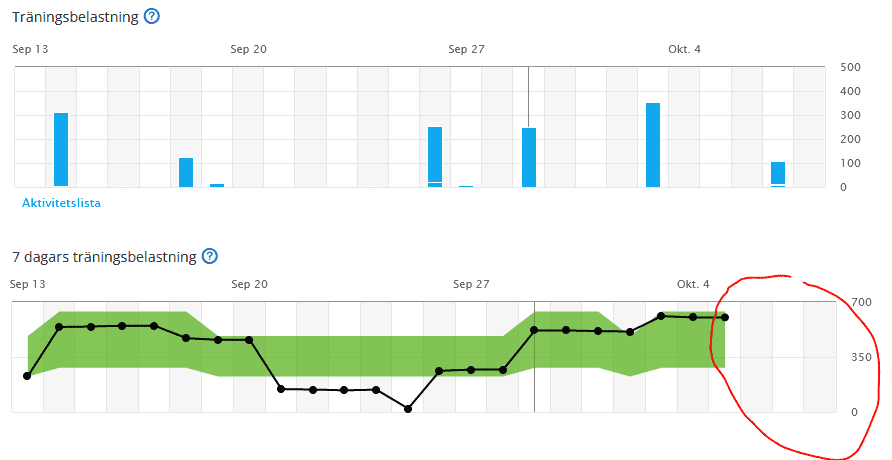Click the Träningsbelastning heading text
The width and height of the screenshot is (892, 460).
tap(74, 17)
